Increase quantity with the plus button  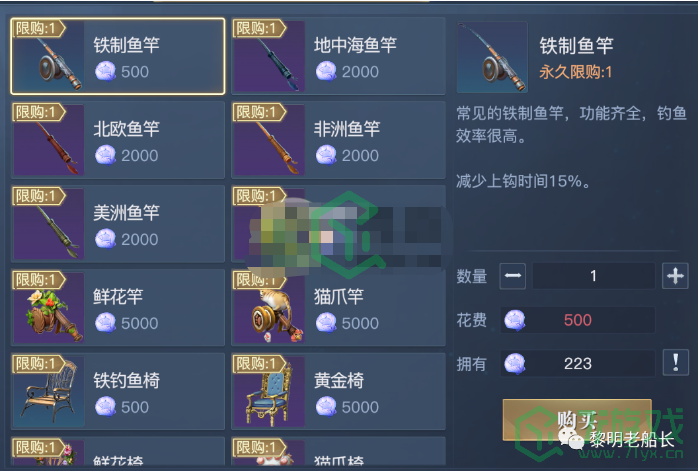click(675, 276)
